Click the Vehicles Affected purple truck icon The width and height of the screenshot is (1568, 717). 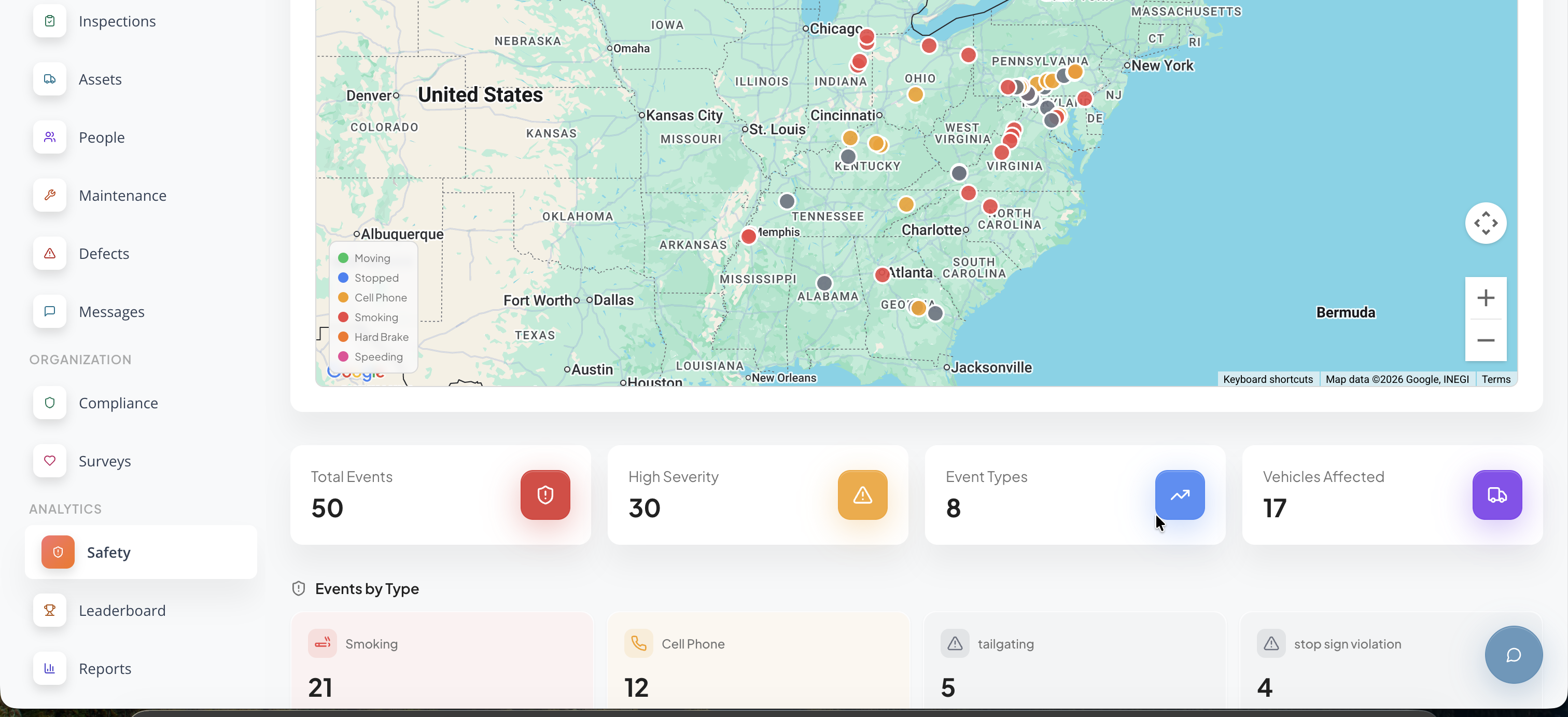[1497, 494]
